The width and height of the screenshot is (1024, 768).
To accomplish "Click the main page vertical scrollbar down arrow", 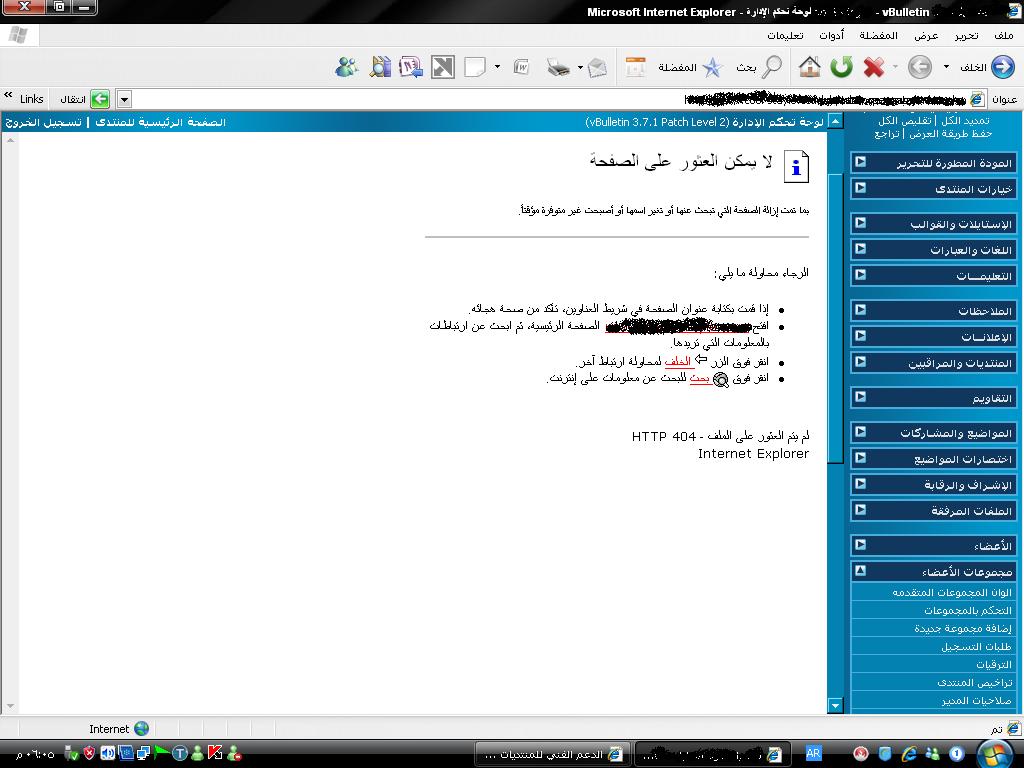I will 836,705.
